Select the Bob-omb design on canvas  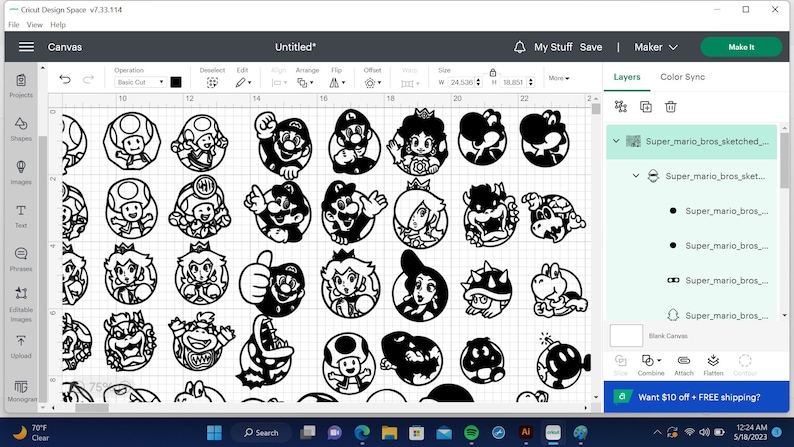(564, 360)
